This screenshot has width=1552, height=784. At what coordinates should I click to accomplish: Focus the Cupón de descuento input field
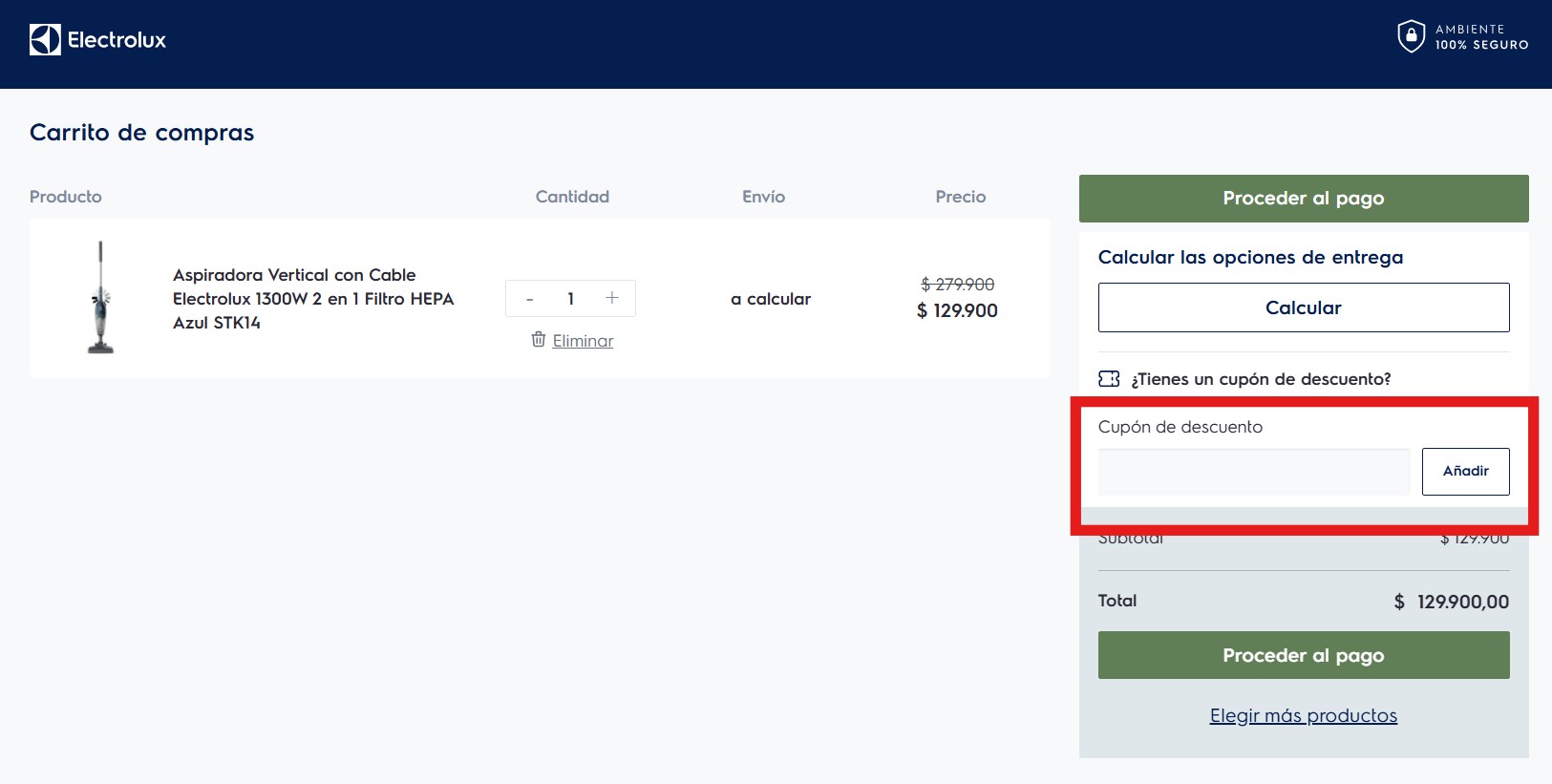pos(1253,472)
